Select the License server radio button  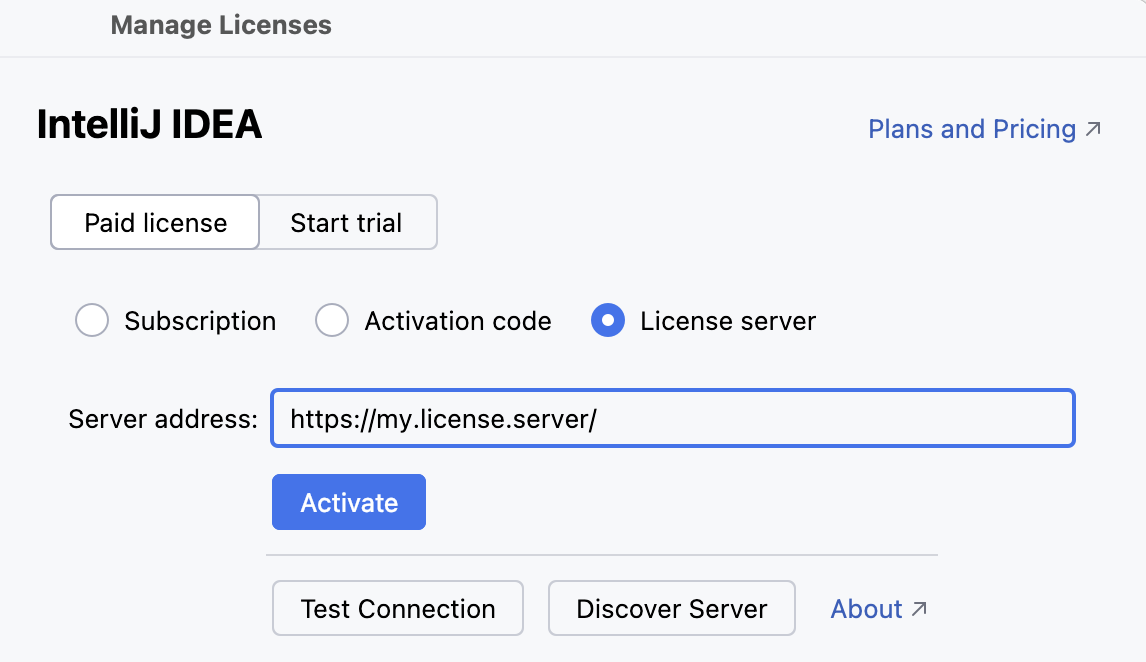pyautogui.click(x=608, y=321)
